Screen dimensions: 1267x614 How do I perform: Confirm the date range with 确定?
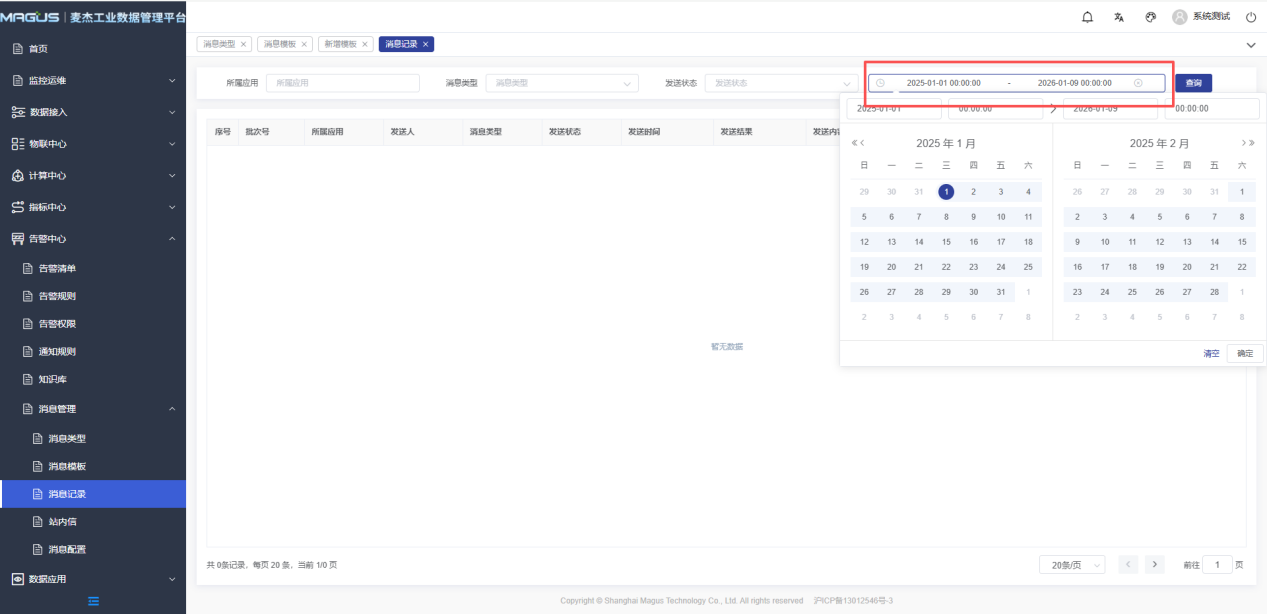pyautogui.click(x=1244, y=353)
